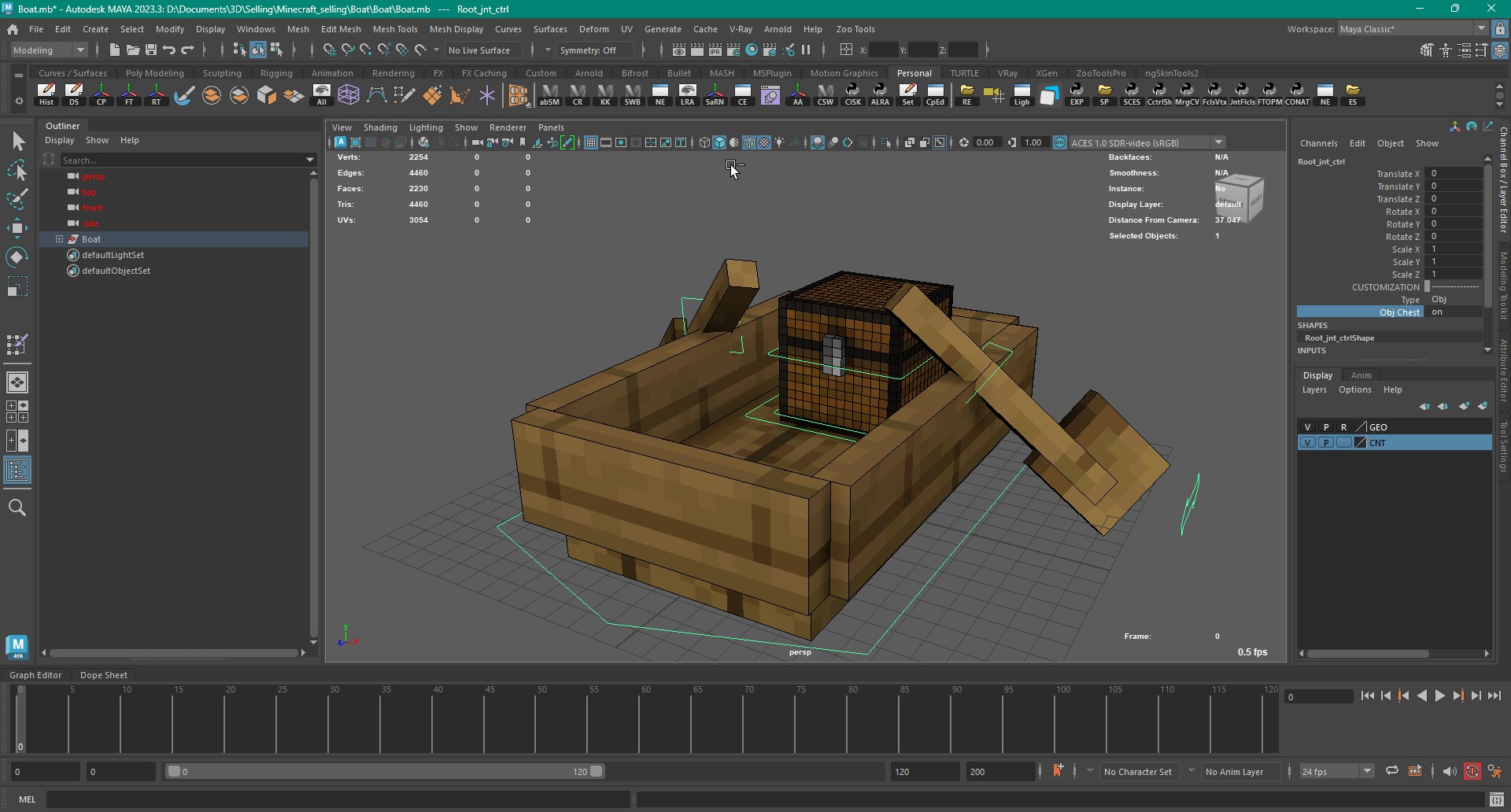This screenshot has width=1511, height=812.
Task: Click the Ligh shelf icon
Action: pyautogui.click(x=1021, y=94)
